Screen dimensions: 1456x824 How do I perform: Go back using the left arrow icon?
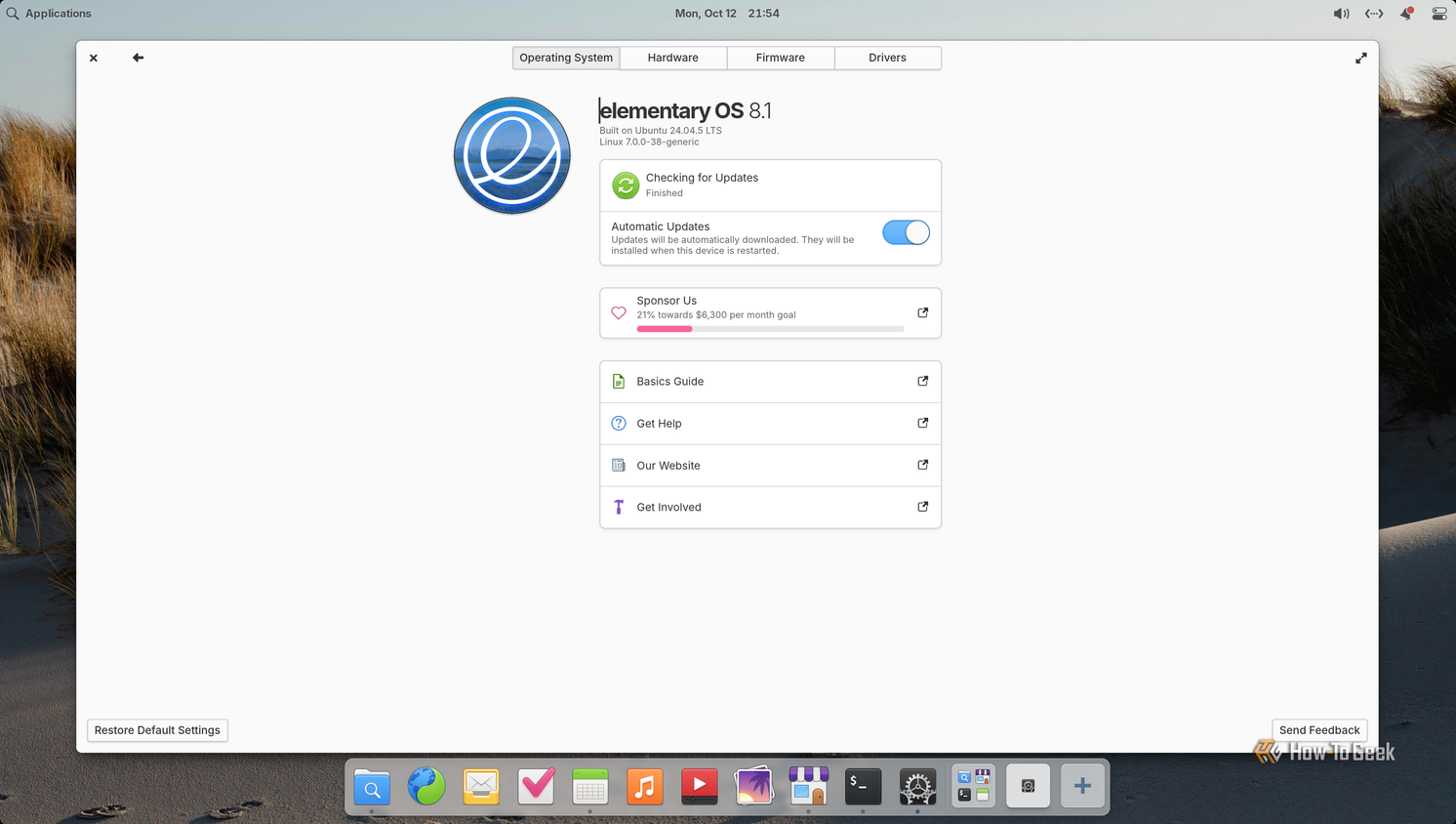click(x=138, y=58)
